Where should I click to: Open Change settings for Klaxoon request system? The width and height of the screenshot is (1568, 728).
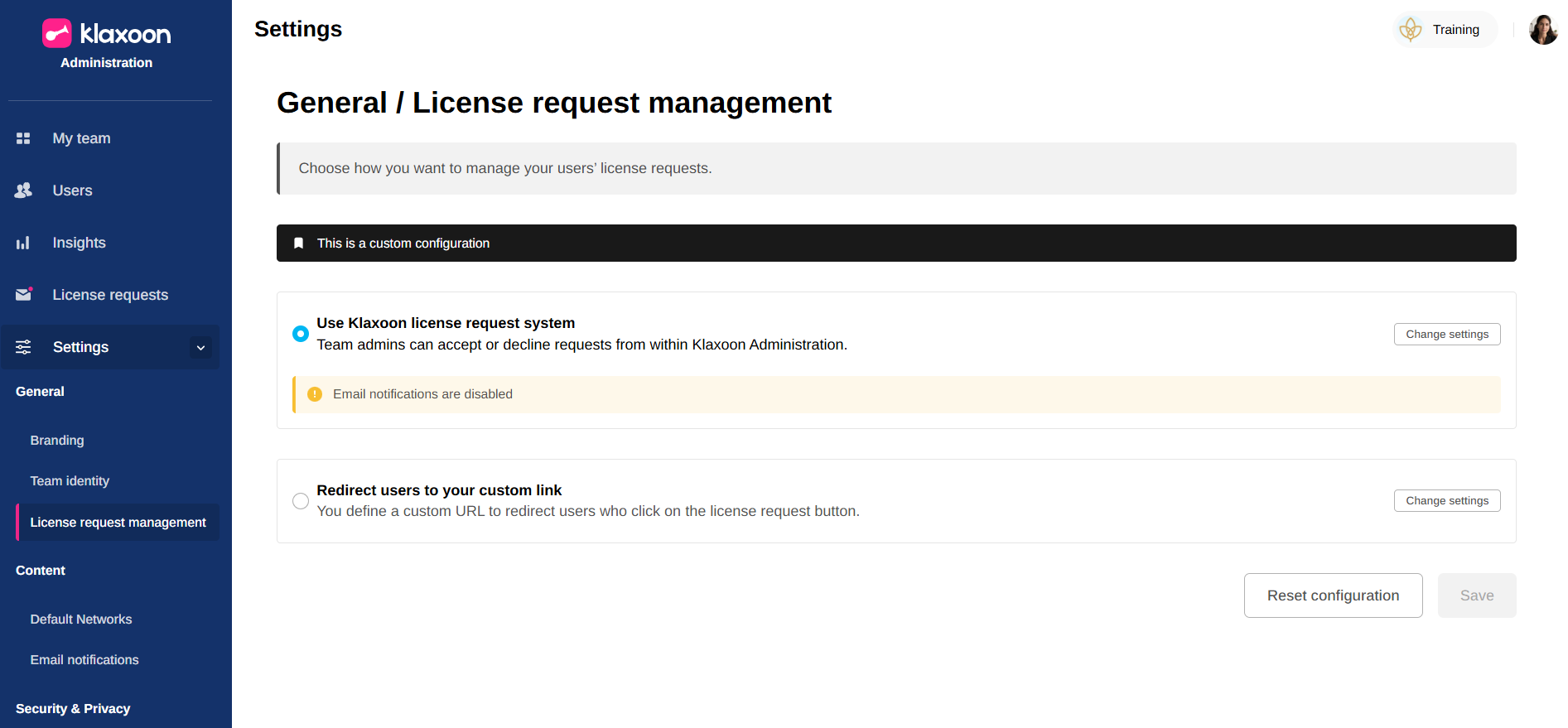pyautogui.click(x=1446, y=334)
